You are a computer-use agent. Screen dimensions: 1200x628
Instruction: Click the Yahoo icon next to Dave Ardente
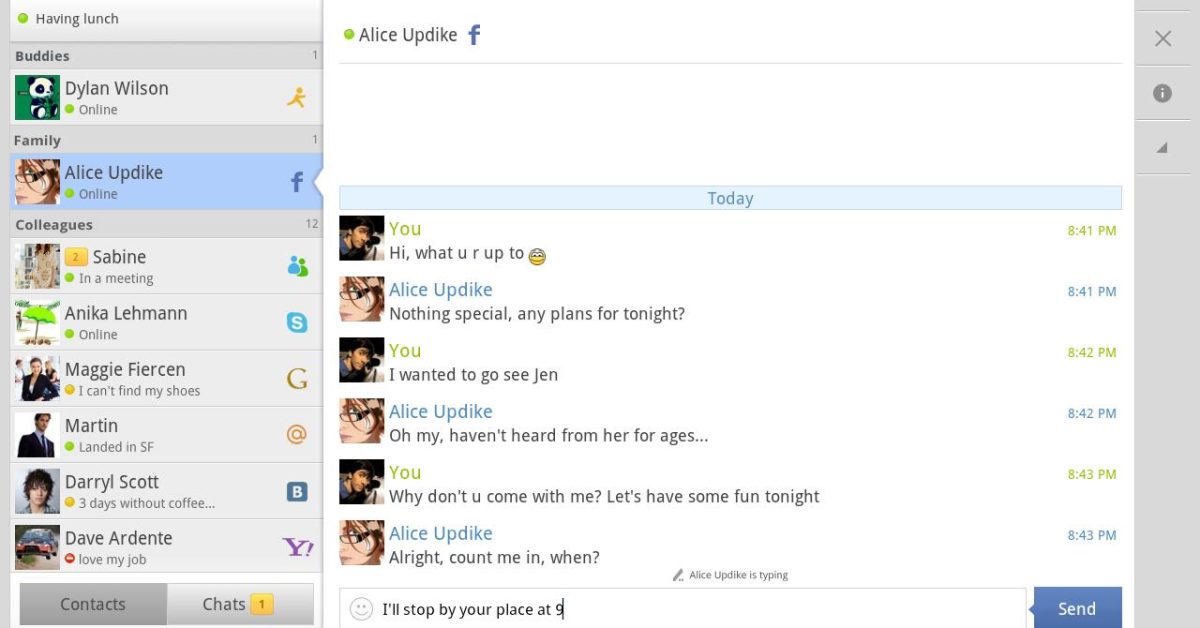pyautogui.click(x=297, y=547)
